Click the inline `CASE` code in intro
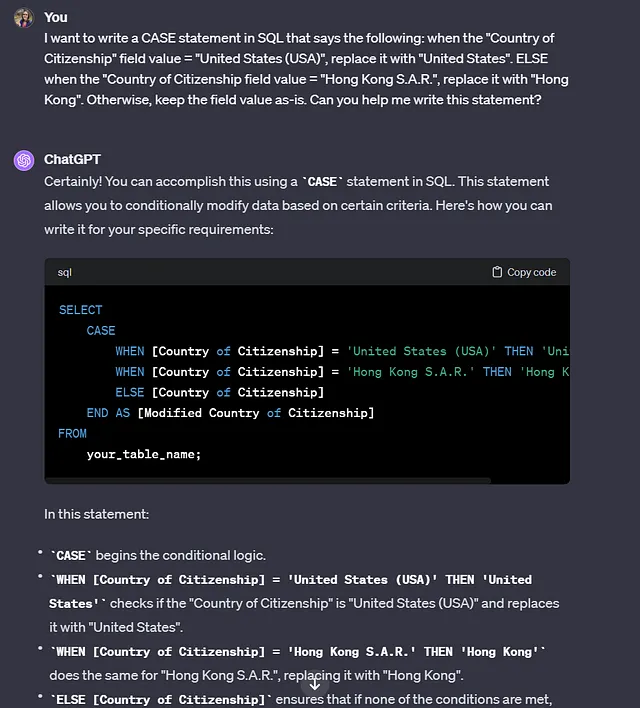The width and height of the screenshot is (640, 708). tap(322, 182)
